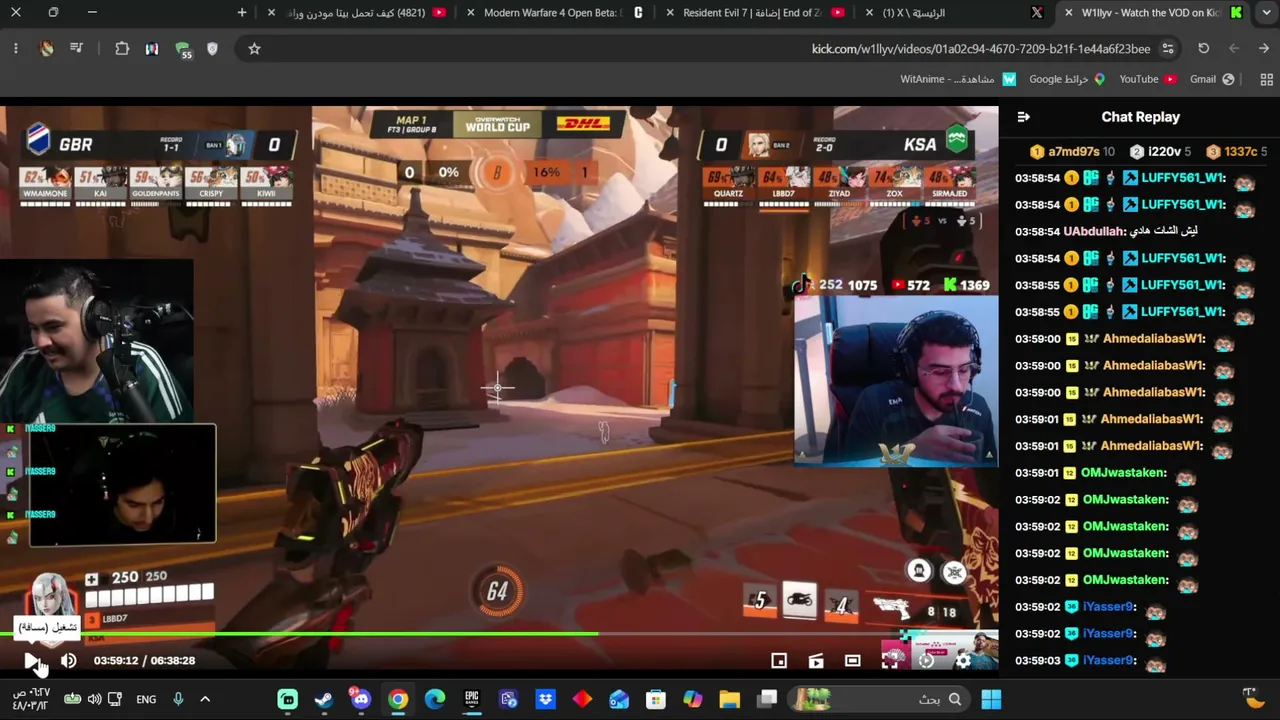Click the taskbar search box
Viewport: 1280px width, 720px height.
coord(880,699)
